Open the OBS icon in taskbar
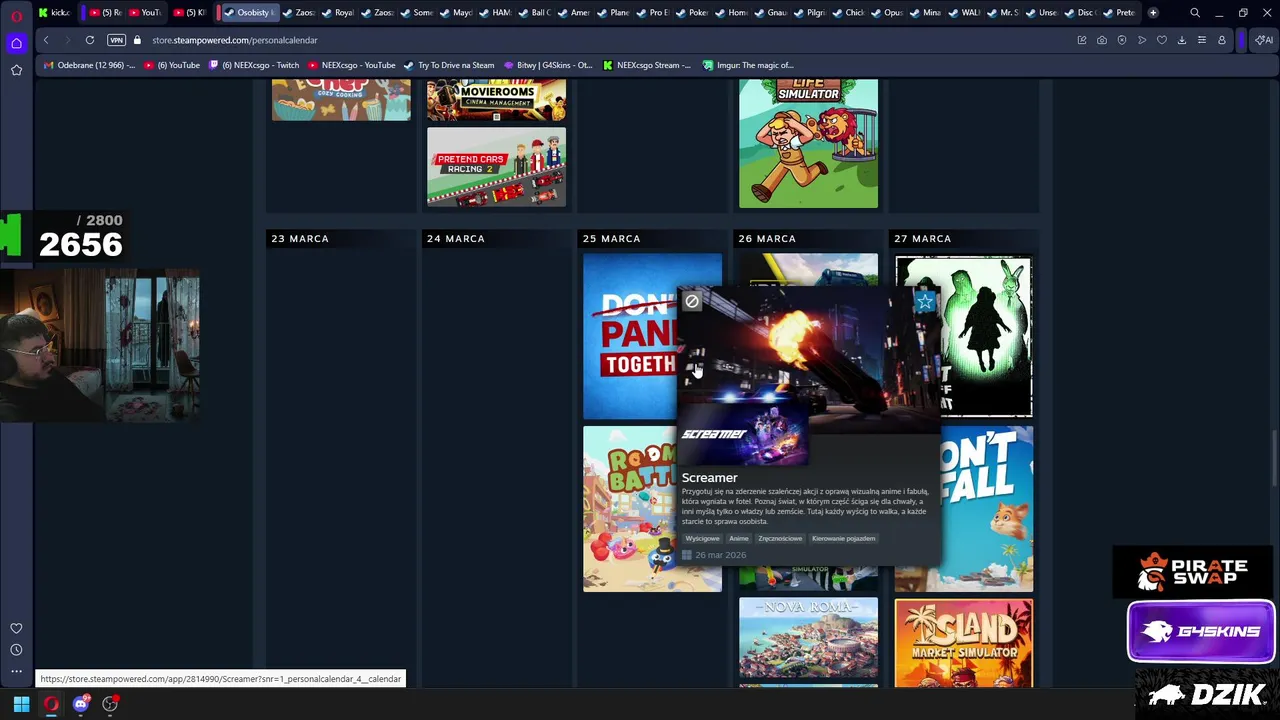Viewport: 1280px width, 720px height. [110, 704]
